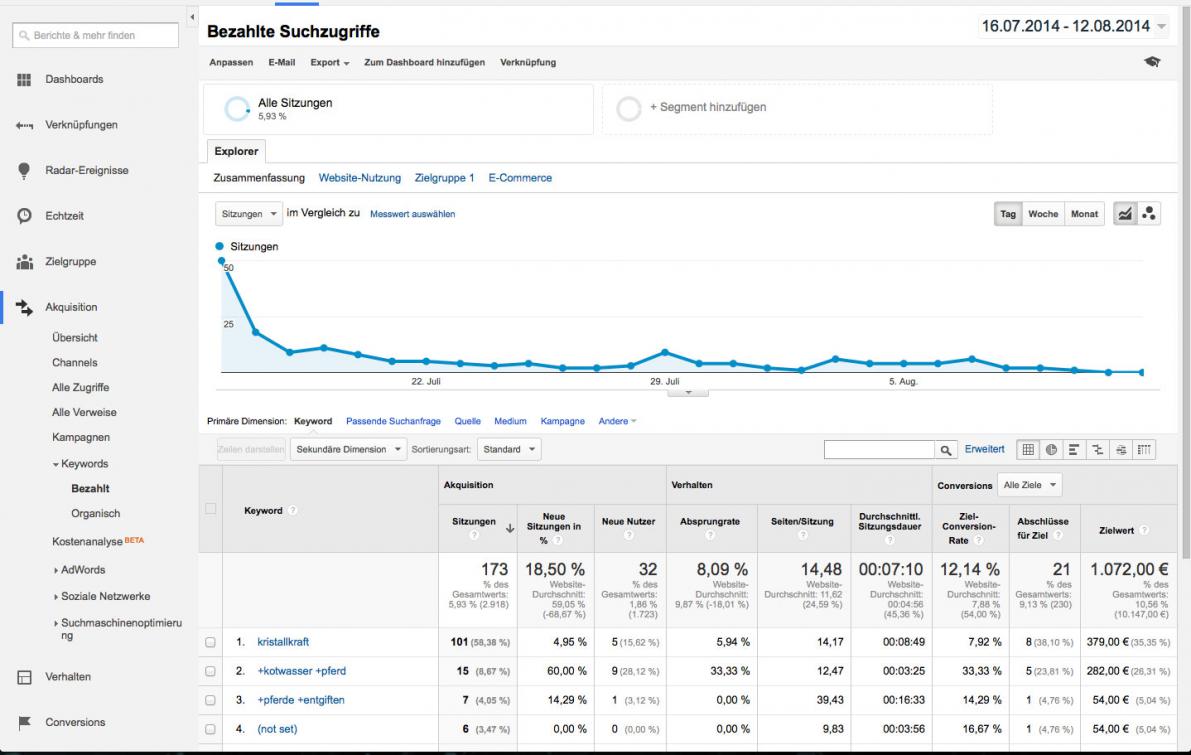
Task: Check the select-all checkbox in table header
Action: click(210, 509)
